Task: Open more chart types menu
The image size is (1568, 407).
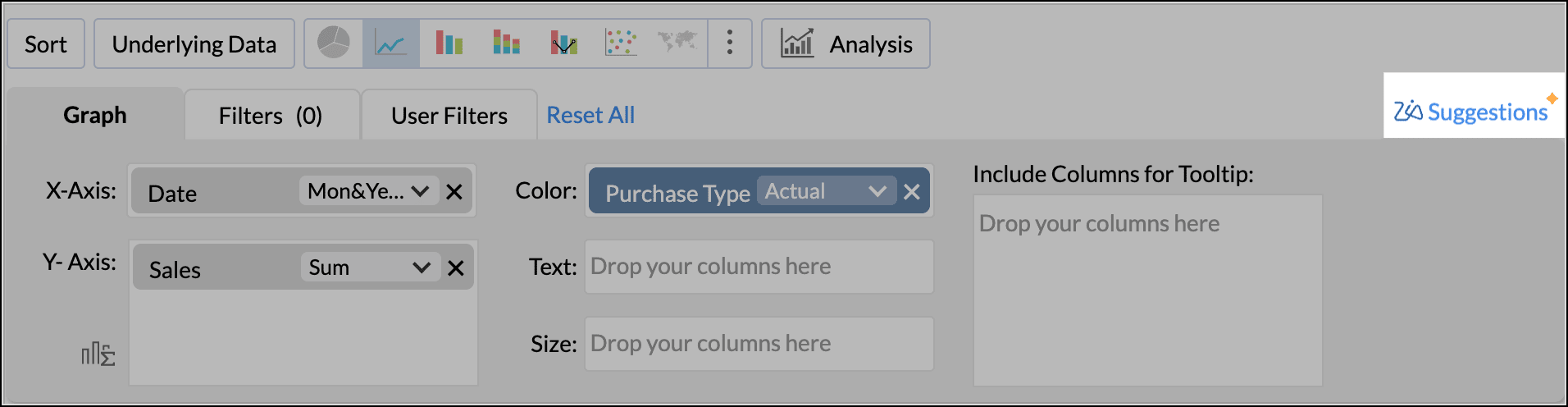Action: pyautogui.click(x=729, y=43)
